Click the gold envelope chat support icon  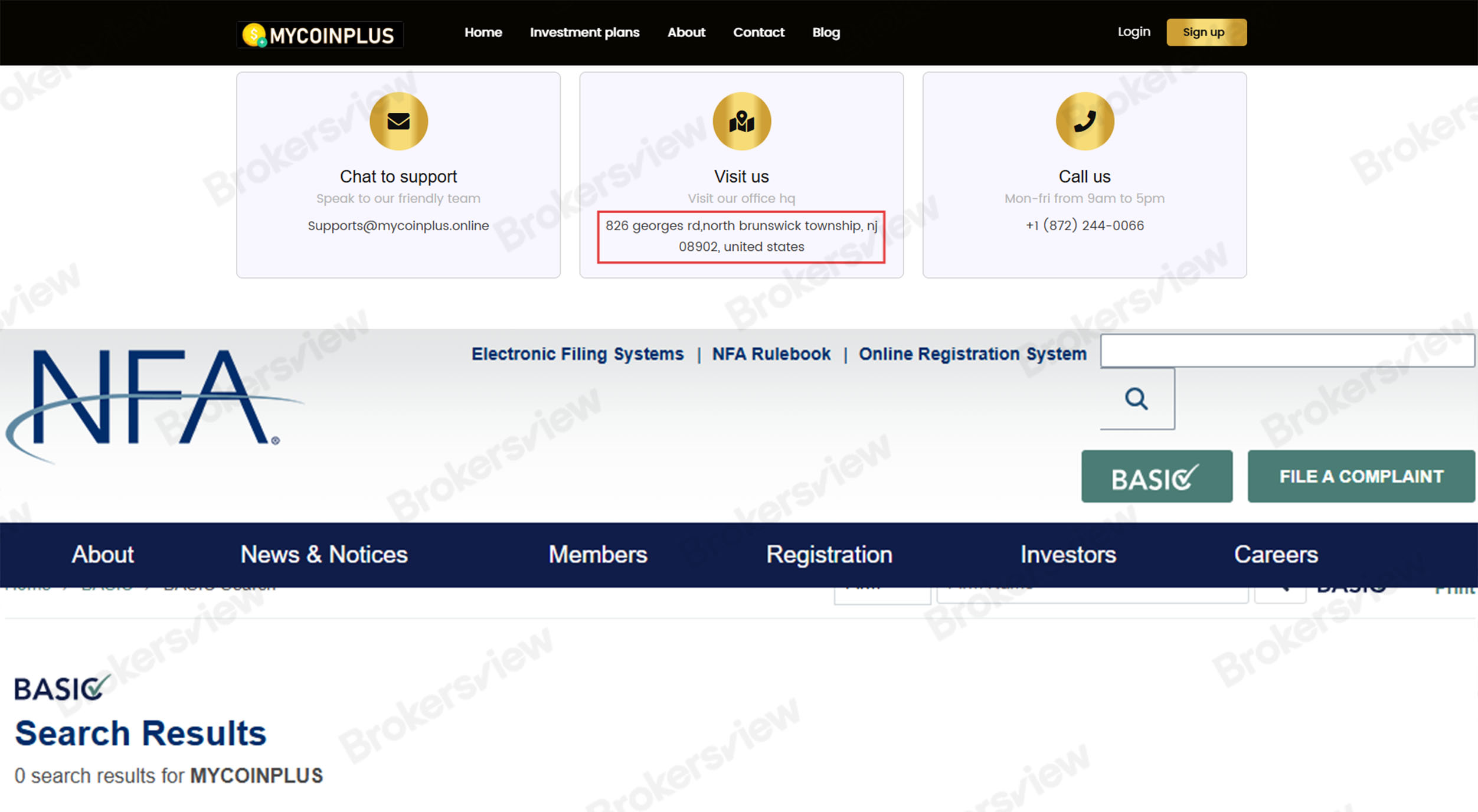(x=398, y=122)
